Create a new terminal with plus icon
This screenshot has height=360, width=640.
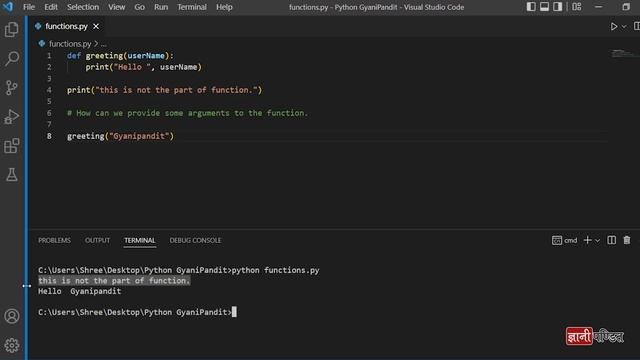[587, 240]
